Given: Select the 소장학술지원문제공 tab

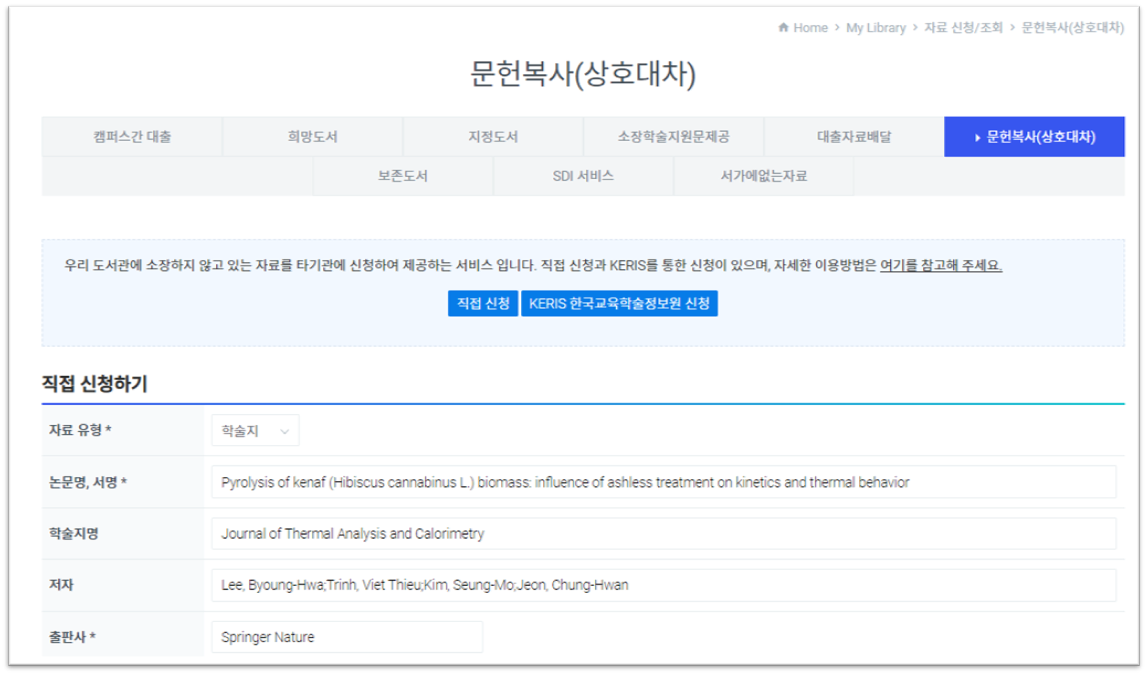Looking at the screenshot, I should [x=673, y=137].
